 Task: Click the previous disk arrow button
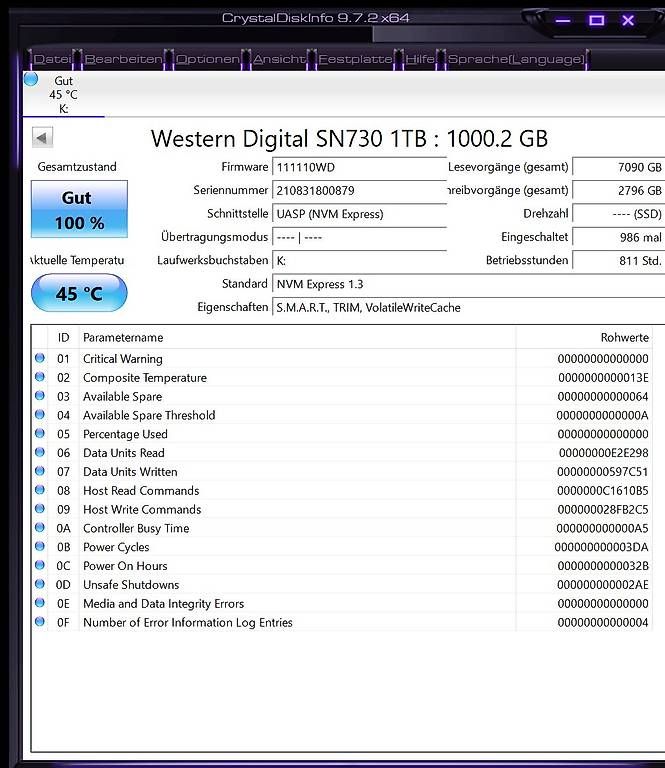coord(42,138)
